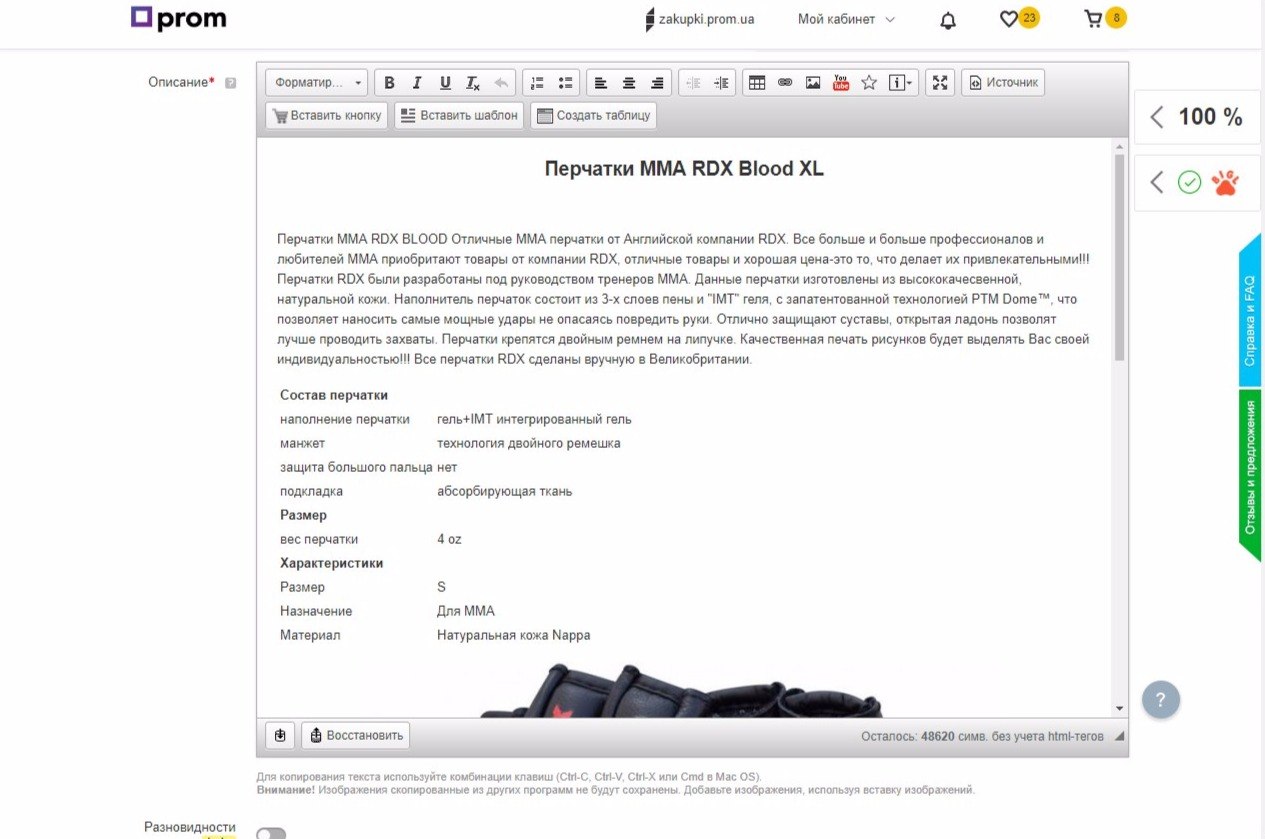This screenshot has width=1265, height=839.
Task: Click Вставить шаблон button
Action: [459, 115]
